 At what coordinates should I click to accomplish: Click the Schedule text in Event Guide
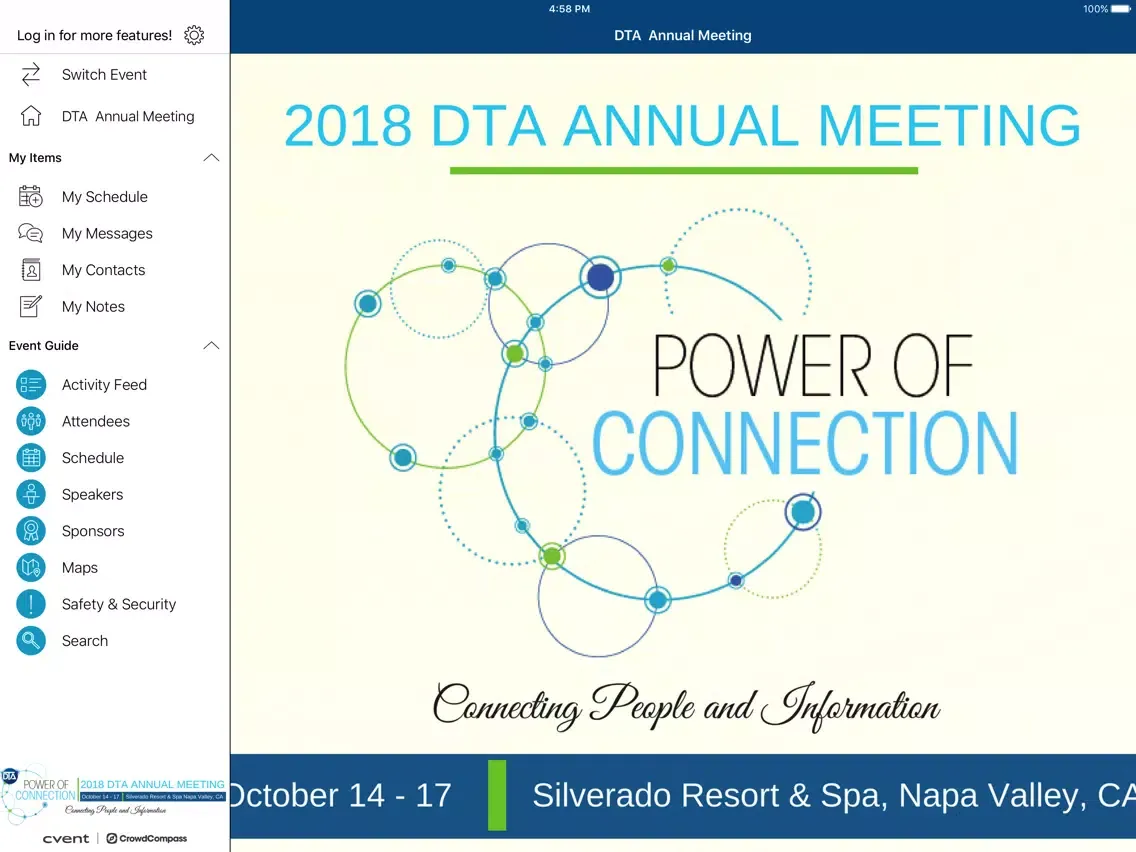(93, 458)
